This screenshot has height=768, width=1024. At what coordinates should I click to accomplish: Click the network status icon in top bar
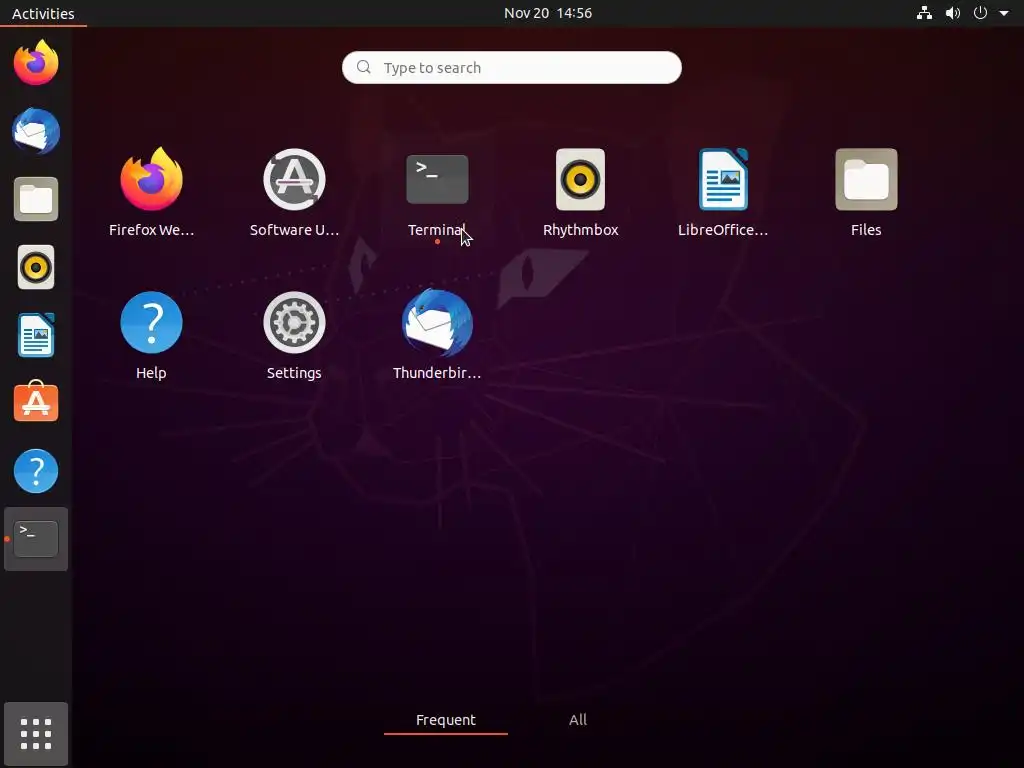pos(924,13)
